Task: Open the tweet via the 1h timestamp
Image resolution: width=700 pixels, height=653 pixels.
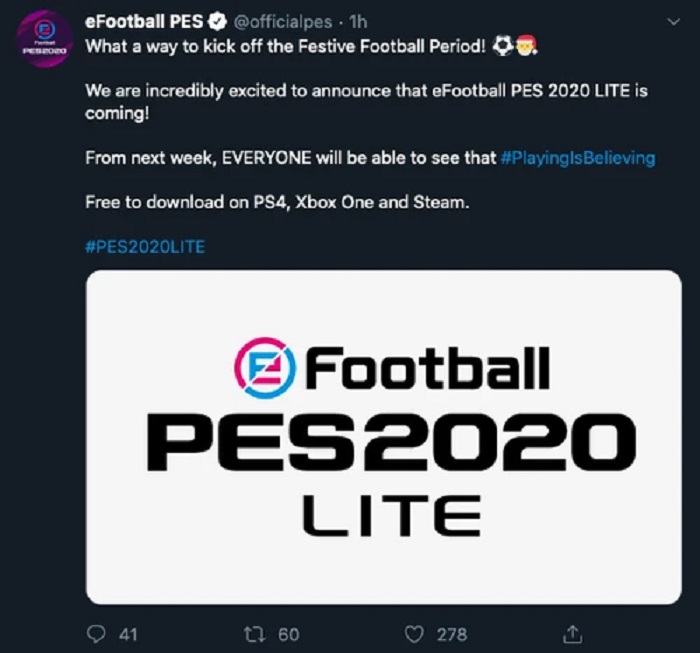Action: point(357,23)
